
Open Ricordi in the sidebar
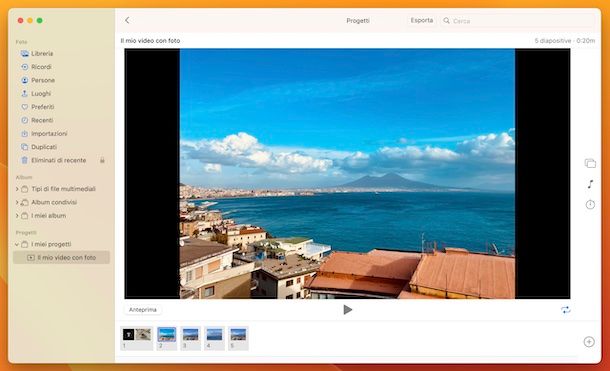pyautogui.click(x=41, y=67)
